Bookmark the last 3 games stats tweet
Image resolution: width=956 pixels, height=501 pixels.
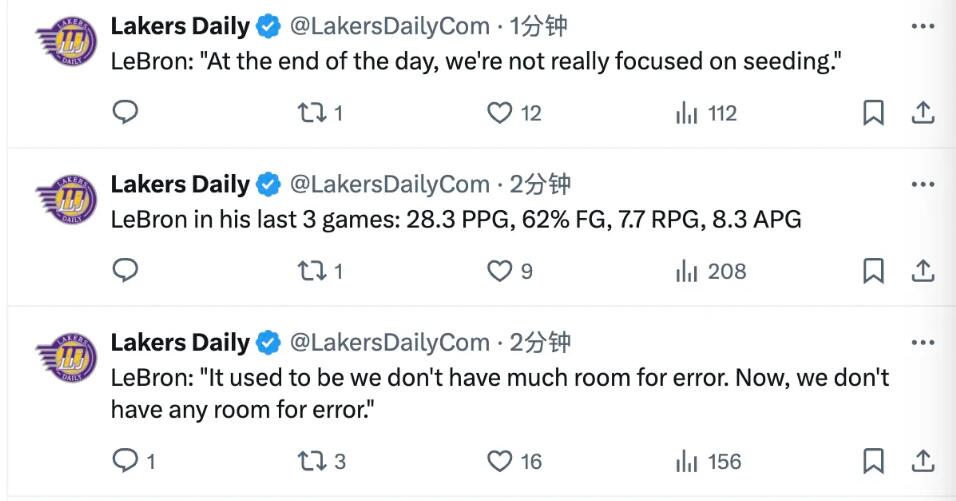[873, 271]
